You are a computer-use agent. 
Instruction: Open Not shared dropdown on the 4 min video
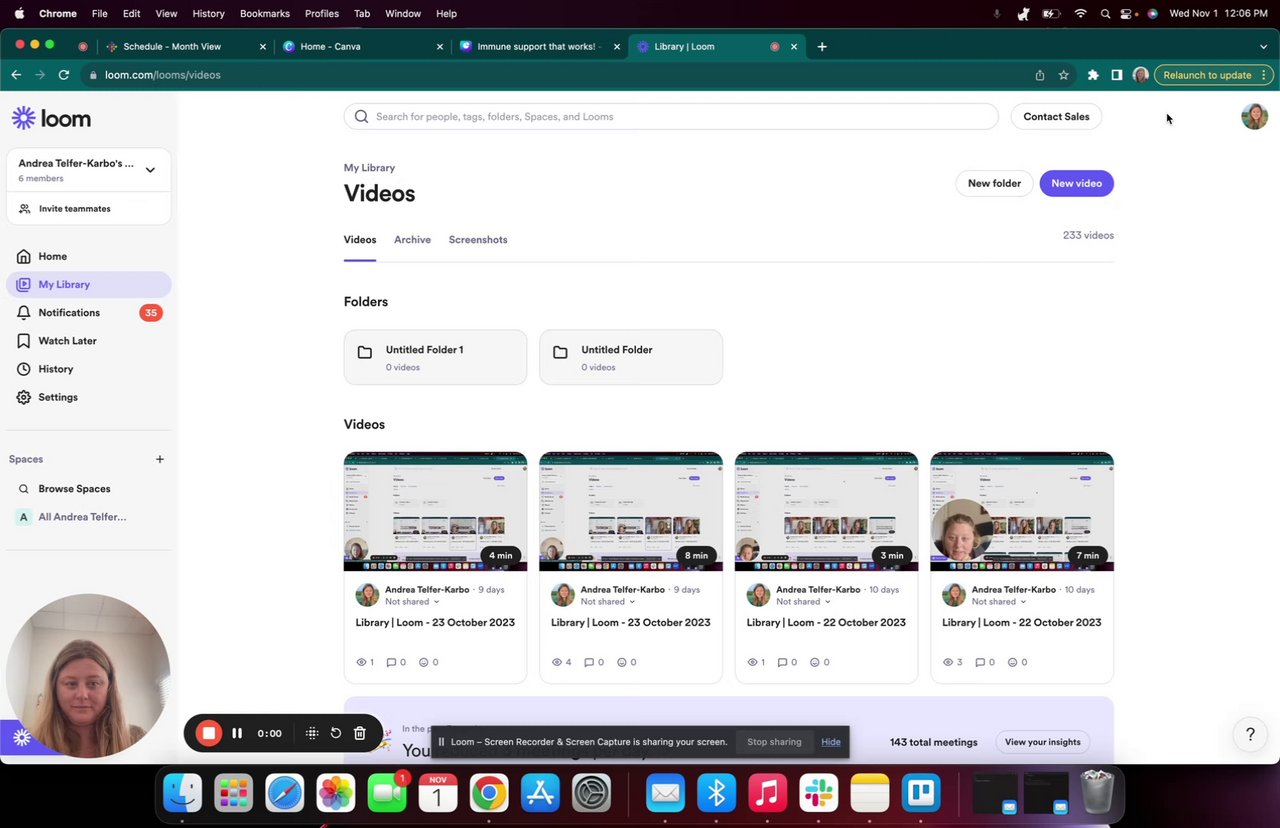(413, 602)
